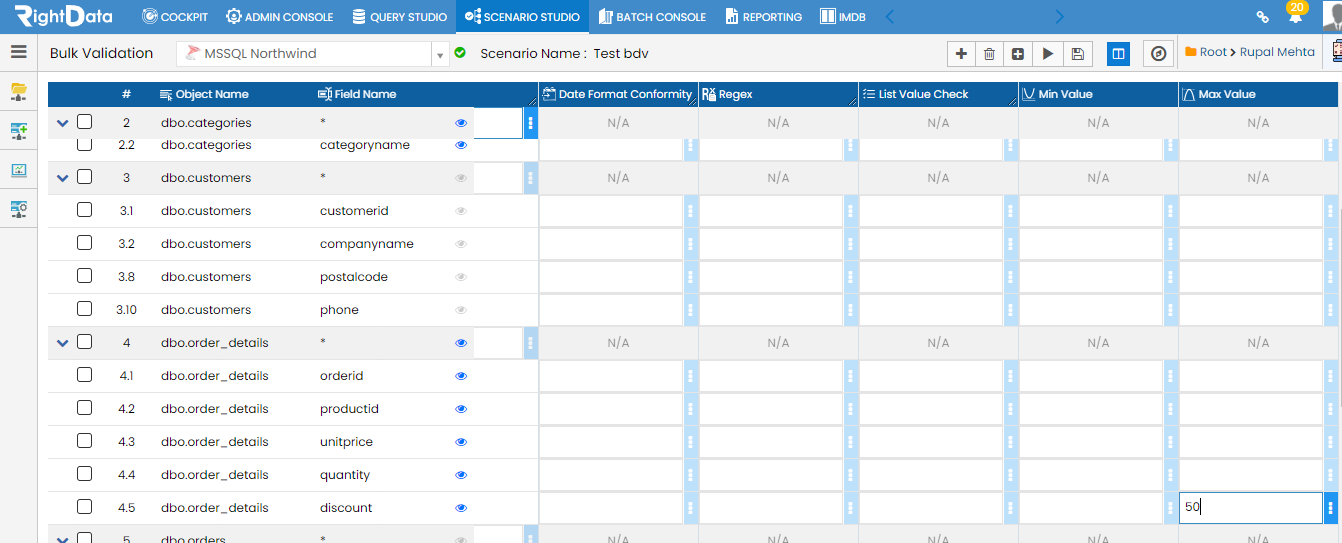Collapse the dbo.order_details group chevron
The width and height of the screenshot is (1342, 543).
(63, 343)
